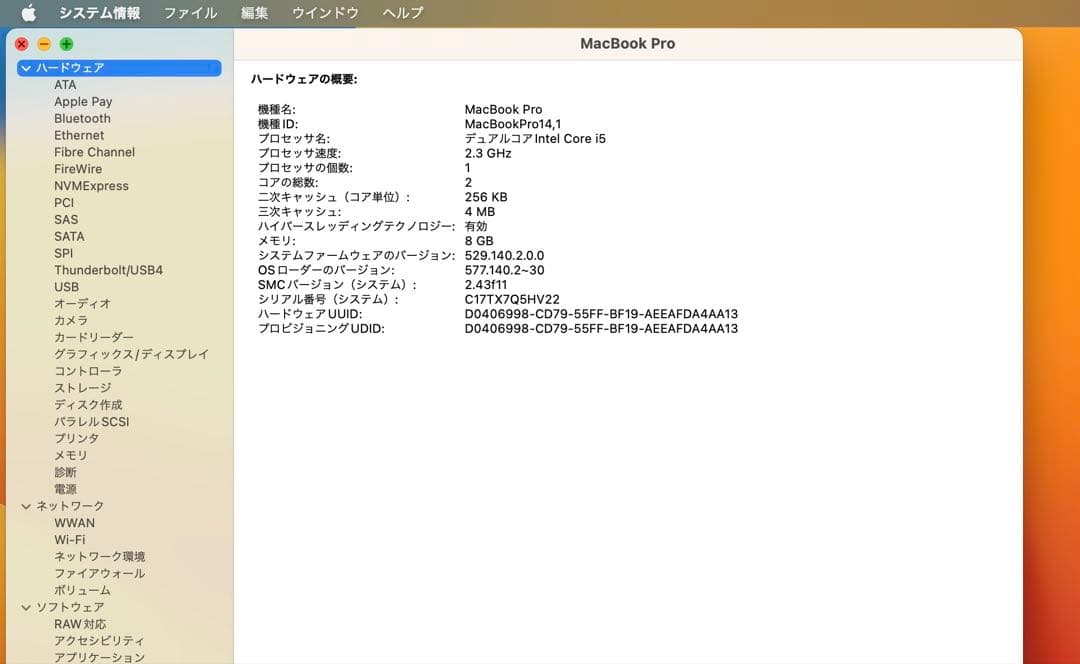1080x664 pixels.
Task: Click the serial number value C17TX7Q5HV22
Action: 512,299
